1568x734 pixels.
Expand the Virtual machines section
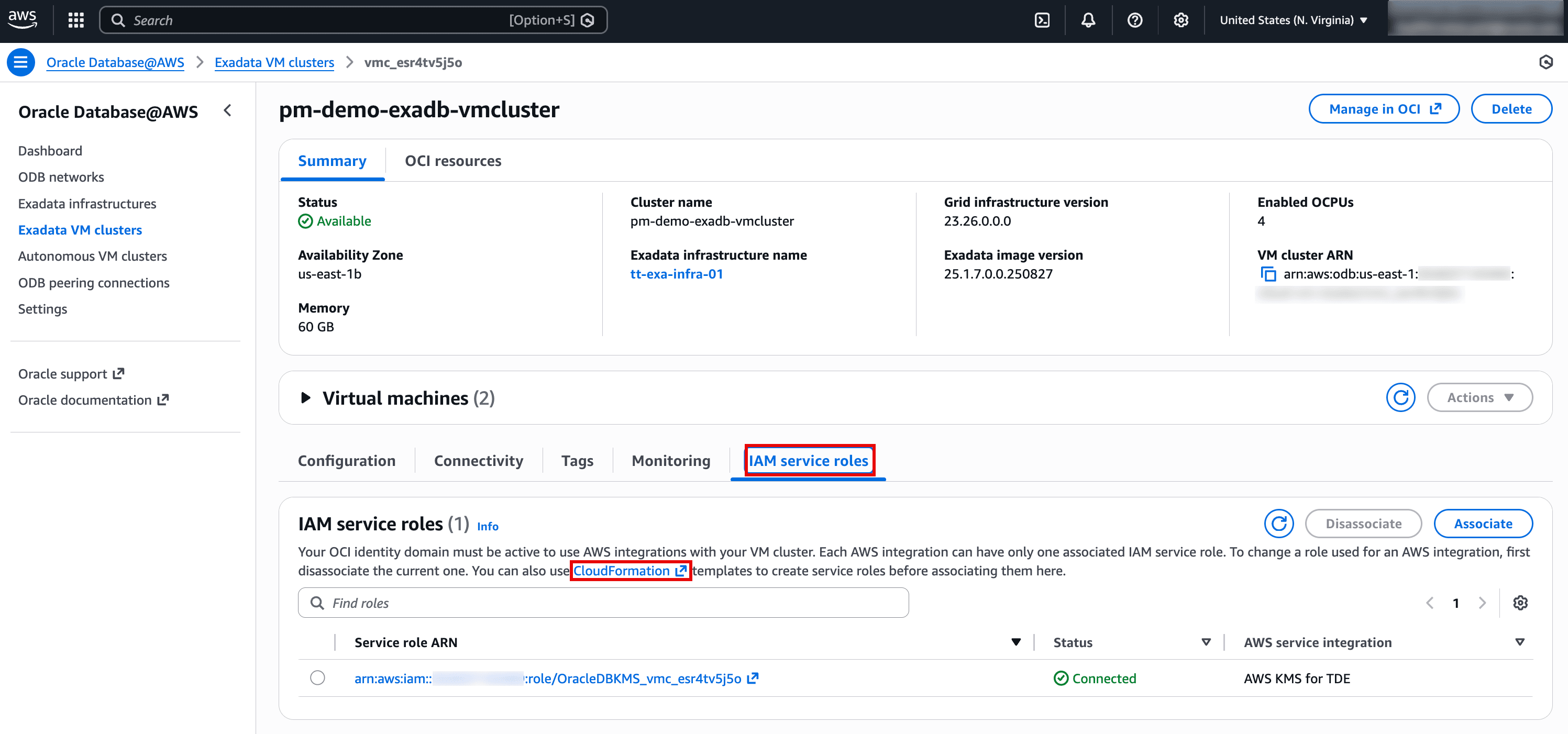pos(305,398)
